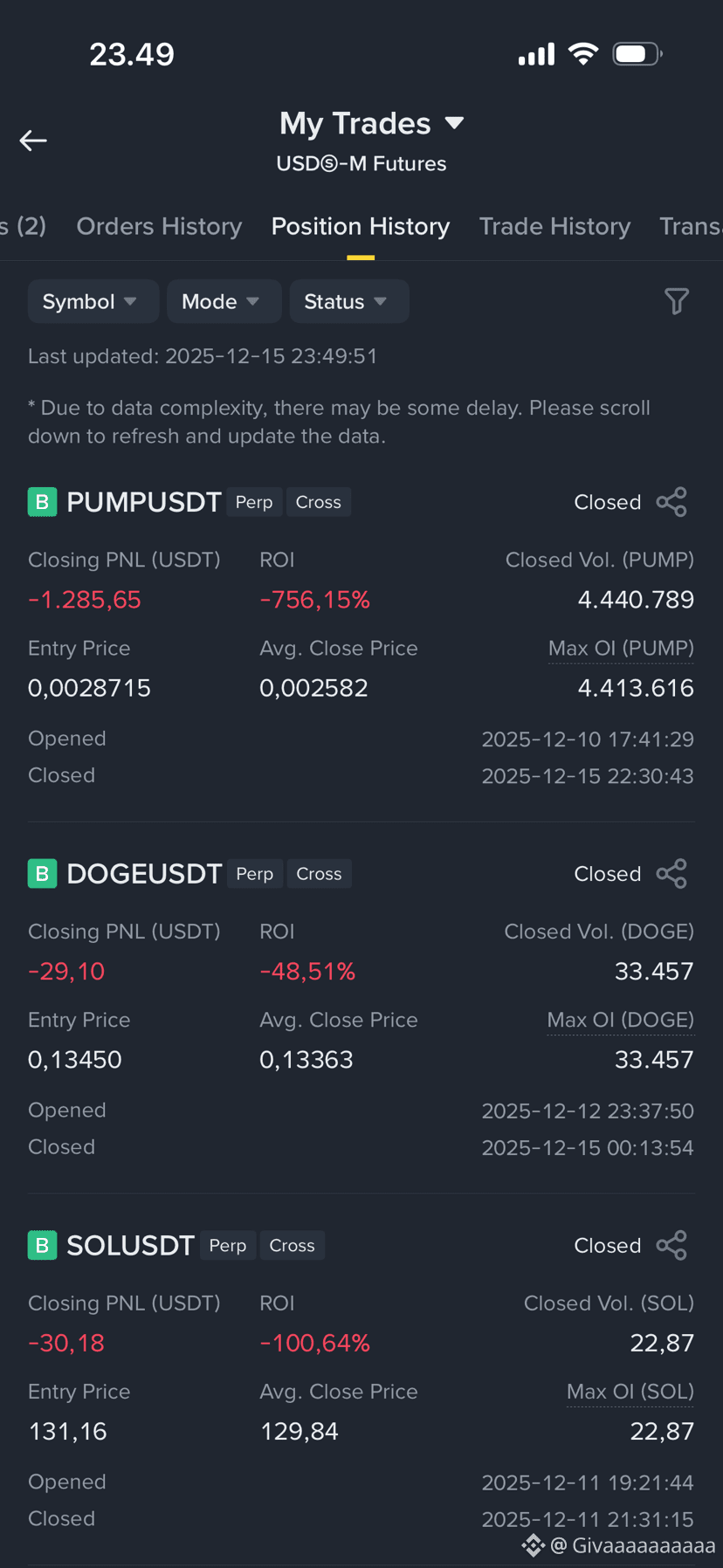
Task: Share the DOGEUSDT closed position
Action: (671, 874)
